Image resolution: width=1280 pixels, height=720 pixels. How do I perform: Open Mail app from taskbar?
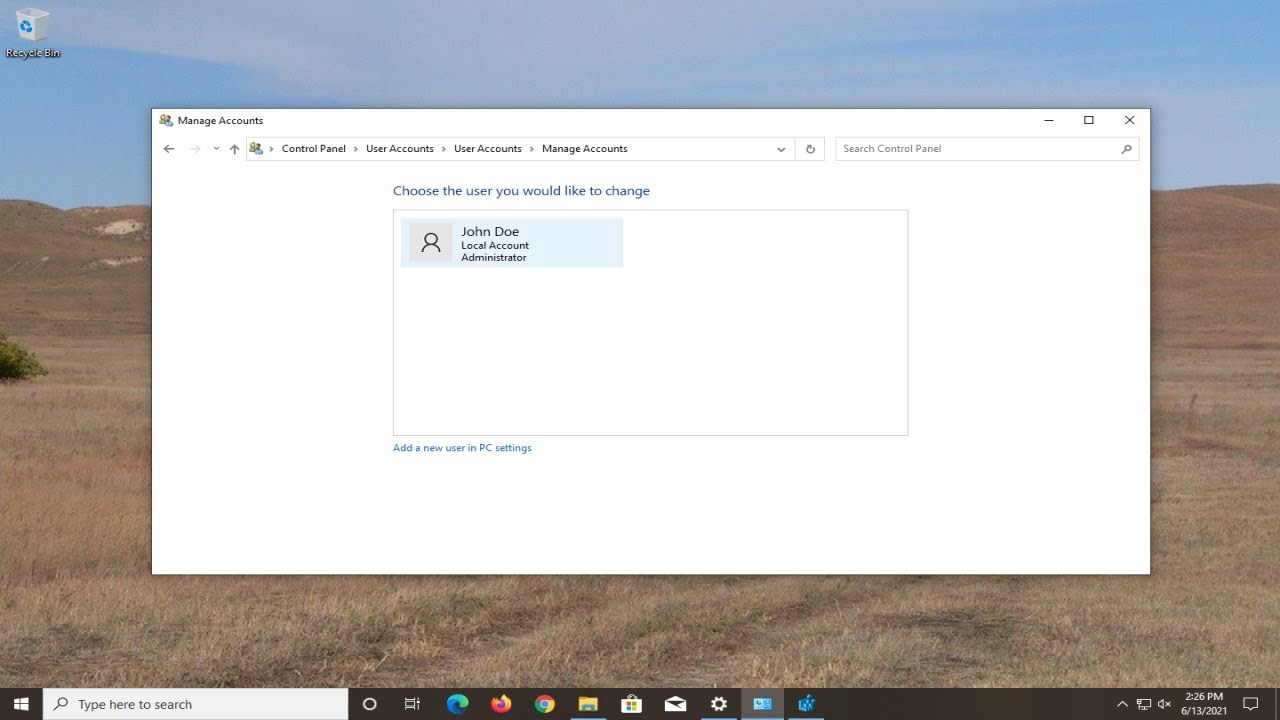tap(675, 704)
